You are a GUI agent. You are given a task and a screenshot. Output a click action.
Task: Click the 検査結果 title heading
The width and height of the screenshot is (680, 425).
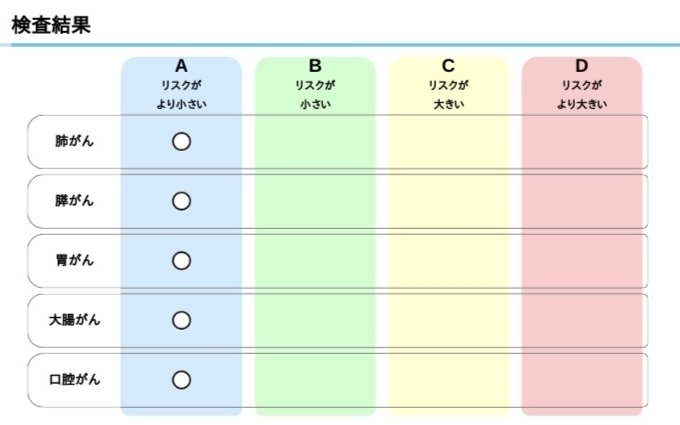coord(51,26)
